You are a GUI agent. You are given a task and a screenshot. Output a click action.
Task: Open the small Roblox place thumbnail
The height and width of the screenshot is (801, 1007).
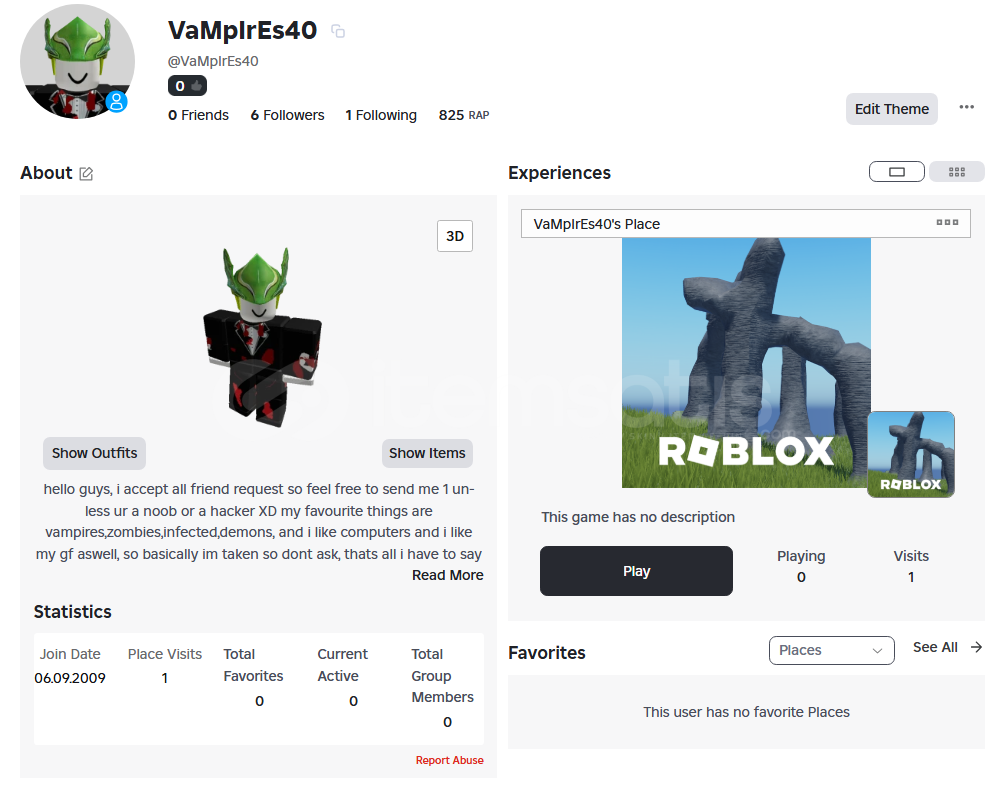911,455
